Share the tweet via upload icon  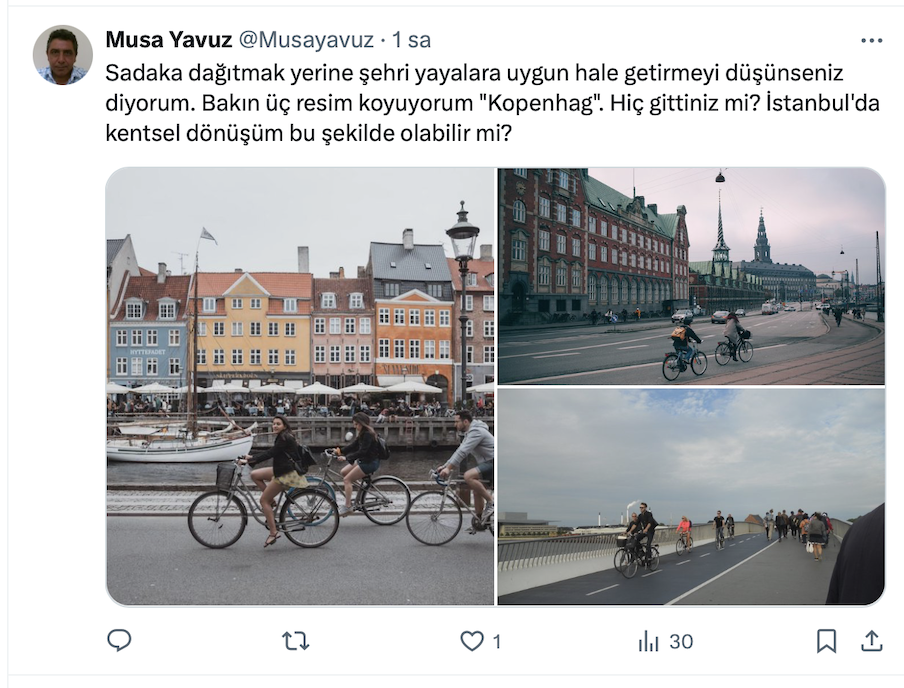pos(872,641)
